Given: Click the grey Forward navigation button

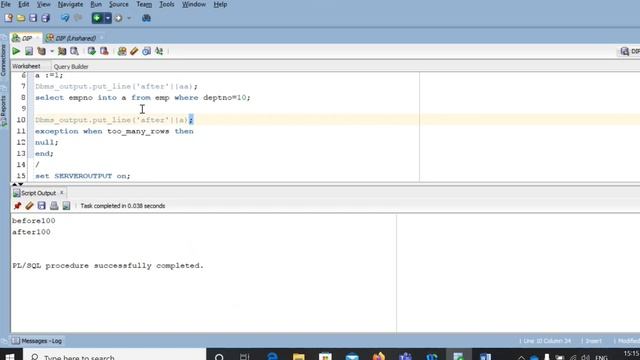Looking at the screenshot, I should (x=119, y=18).
